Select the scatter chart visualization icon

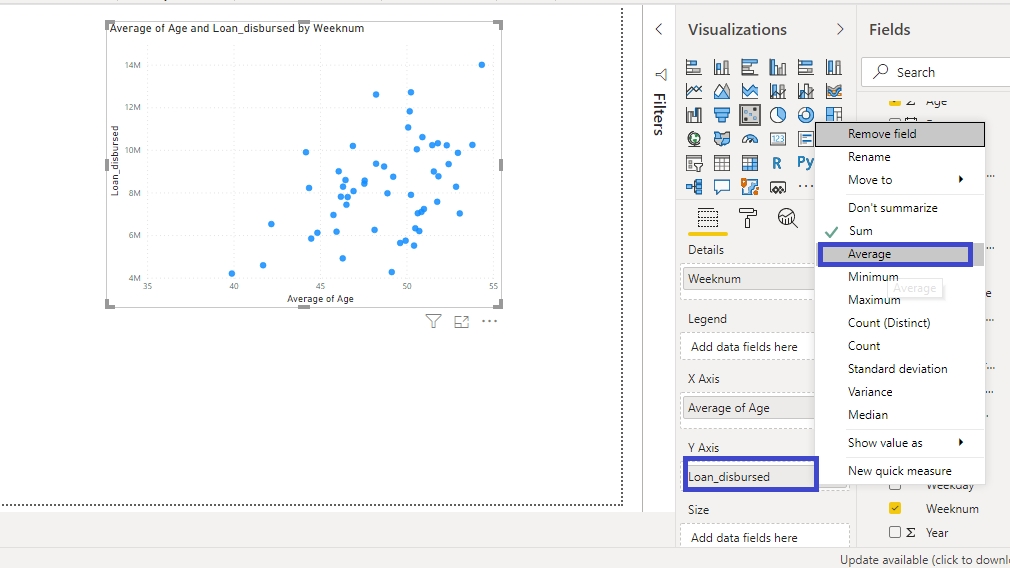click(749, 115)
